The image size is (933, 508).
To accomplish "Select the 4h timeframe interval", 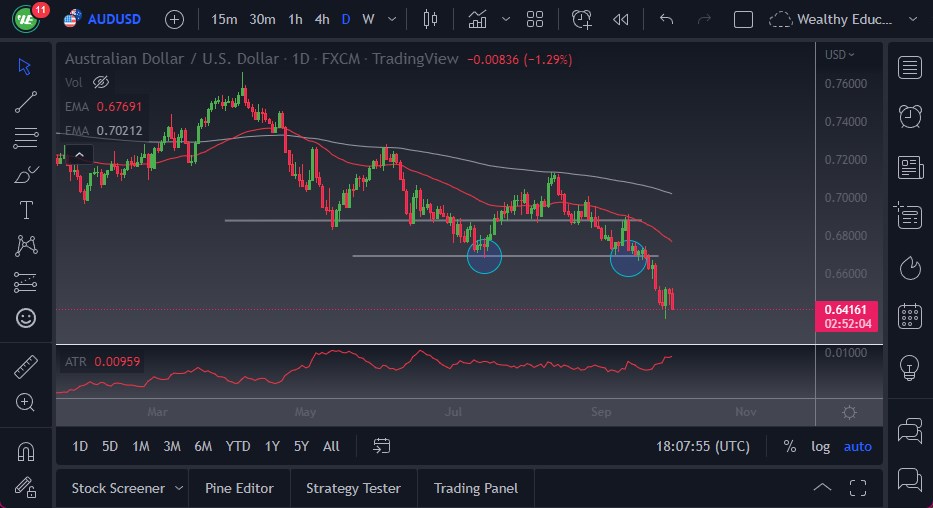I will point(321,19).
